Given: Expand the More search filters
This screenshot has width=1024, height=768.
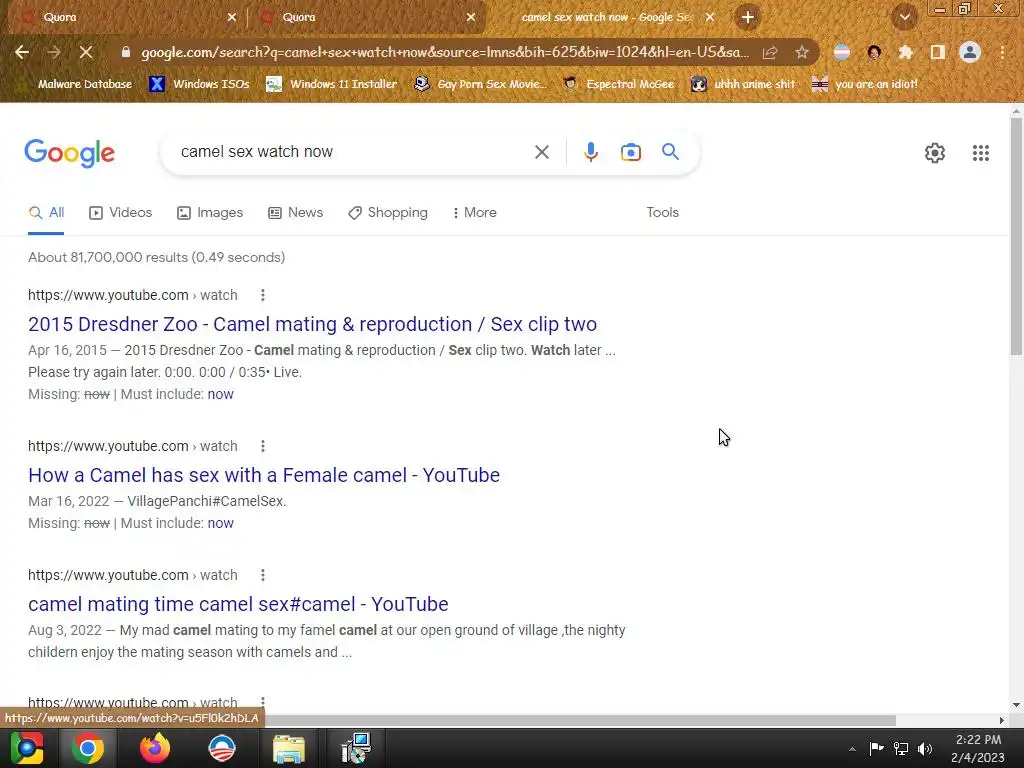Looking at the screenshot, I should point(475,213).
